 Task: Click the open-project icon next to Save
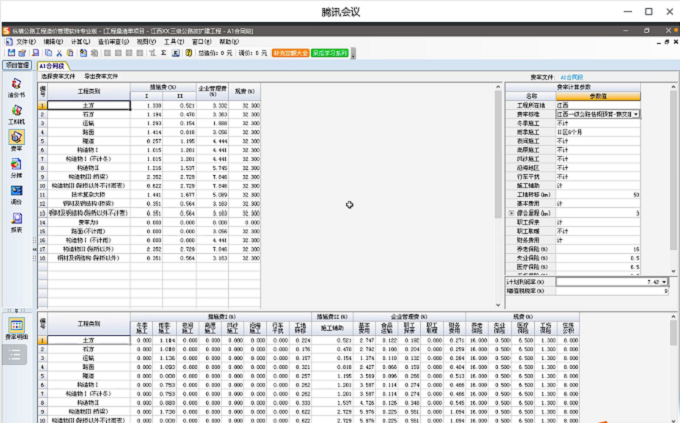pos(22,53)
